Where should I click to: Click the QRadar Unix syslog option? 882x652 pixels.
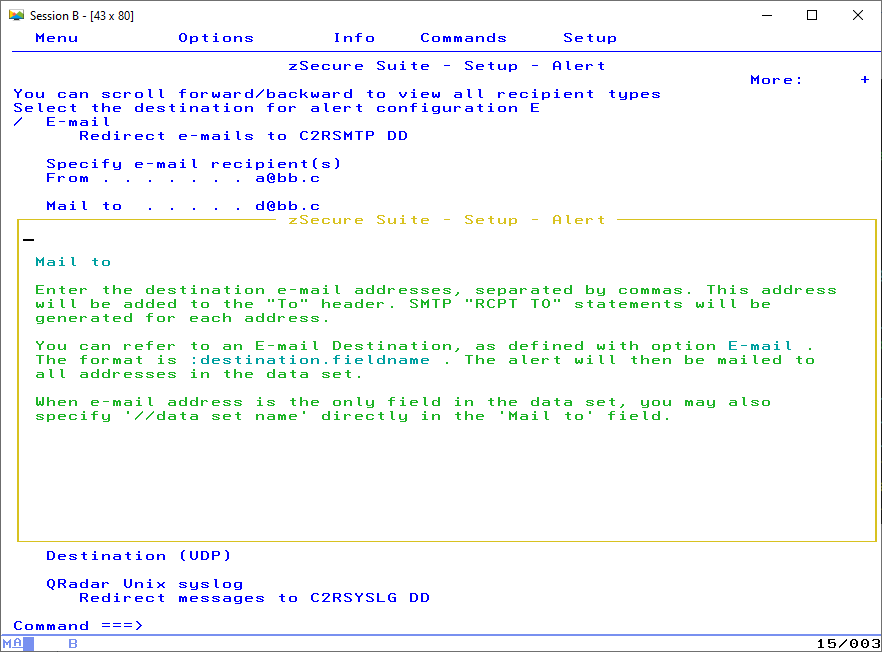pyautogui.click(x=145, y=584)
